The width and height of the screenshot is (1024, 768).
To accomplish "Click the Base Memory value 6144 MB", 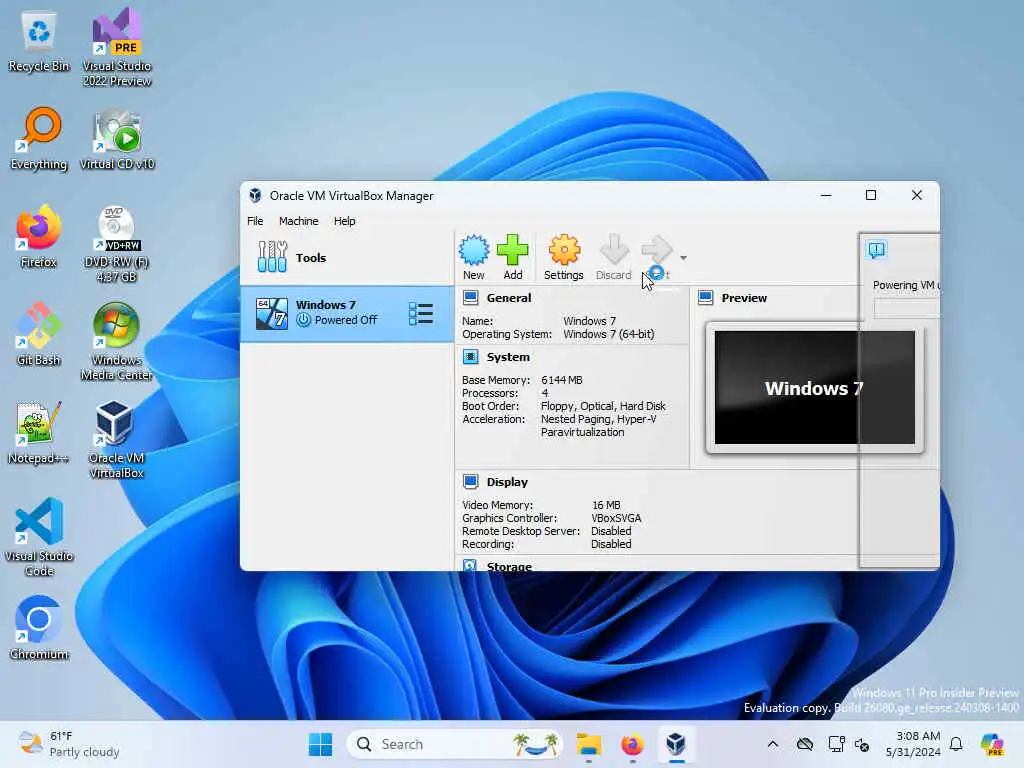I will click(562, 380).
